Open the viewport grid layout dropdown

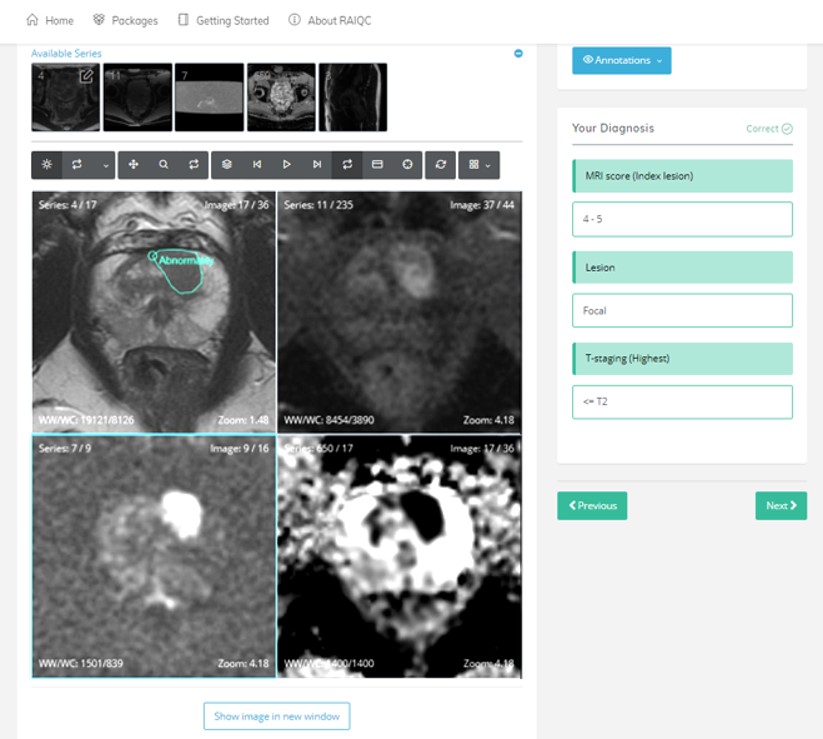[x=479, y=165]
